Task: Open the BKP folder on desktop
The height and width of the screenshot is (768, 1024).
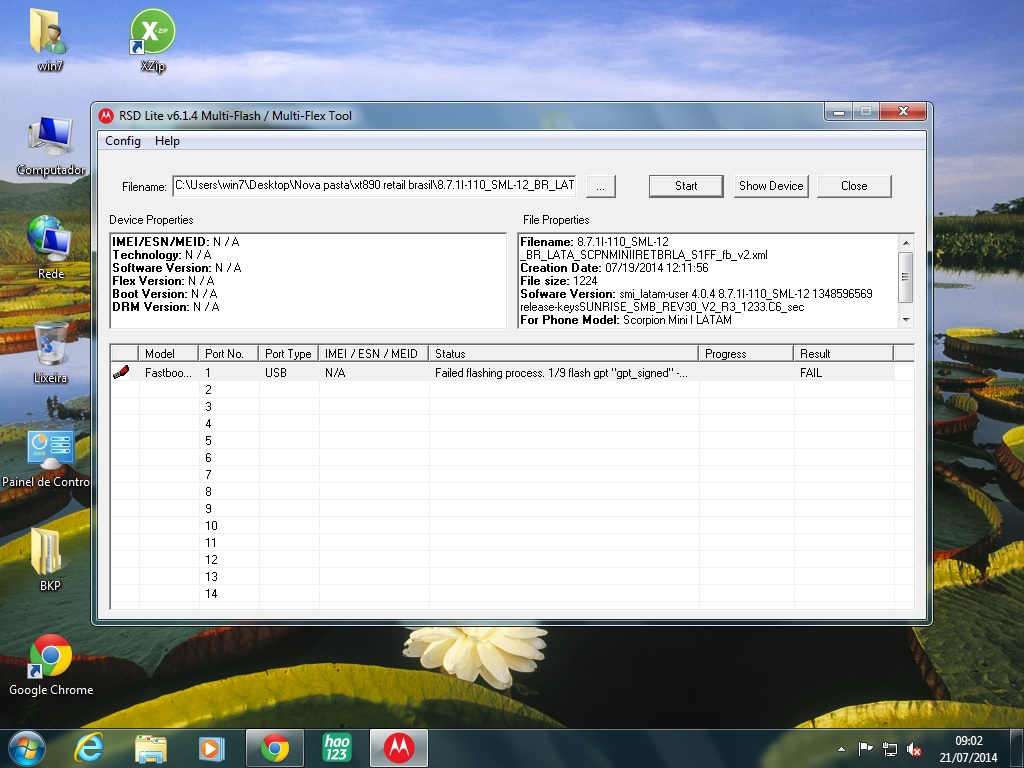Action: click(50, 553)
